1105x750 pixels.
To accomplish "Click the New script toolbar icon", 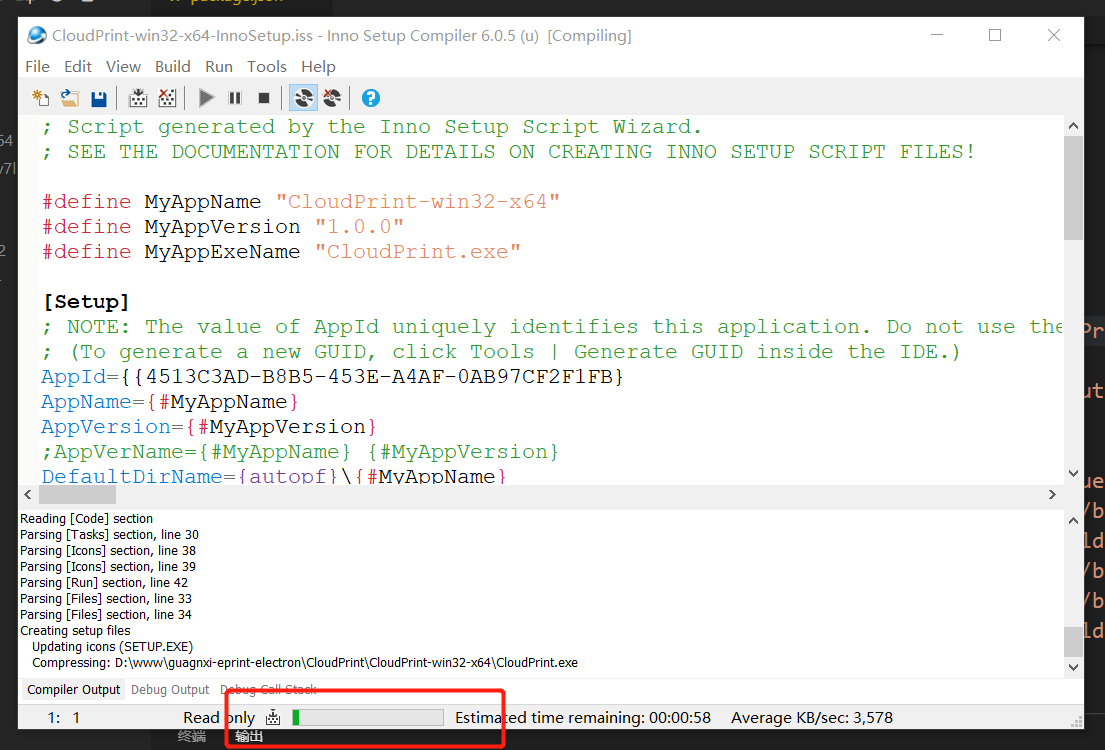I will tap(41, 98).
